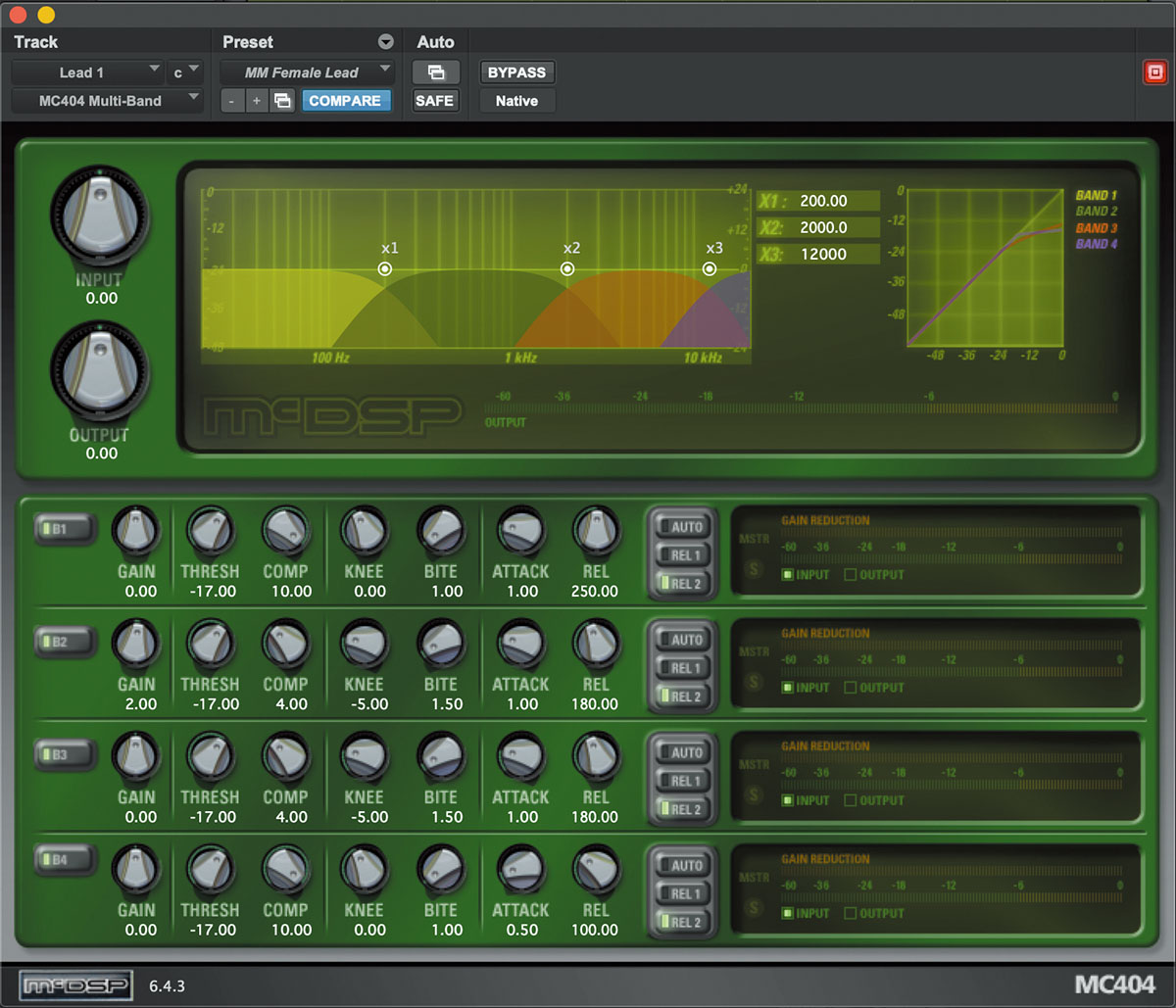Open the preset window list icon

[x=282, y=100]
